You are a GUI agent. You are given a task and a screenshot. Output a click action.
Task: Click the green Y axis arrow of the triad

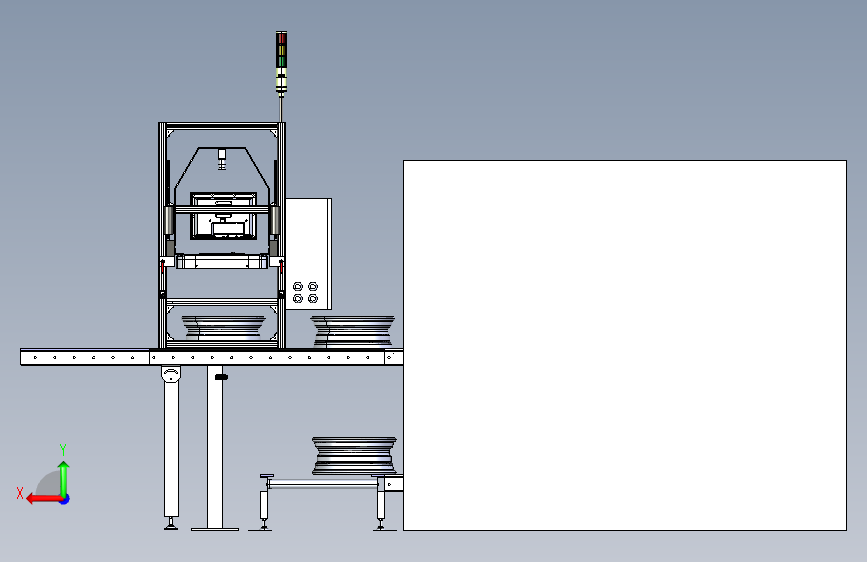(64, 479)
